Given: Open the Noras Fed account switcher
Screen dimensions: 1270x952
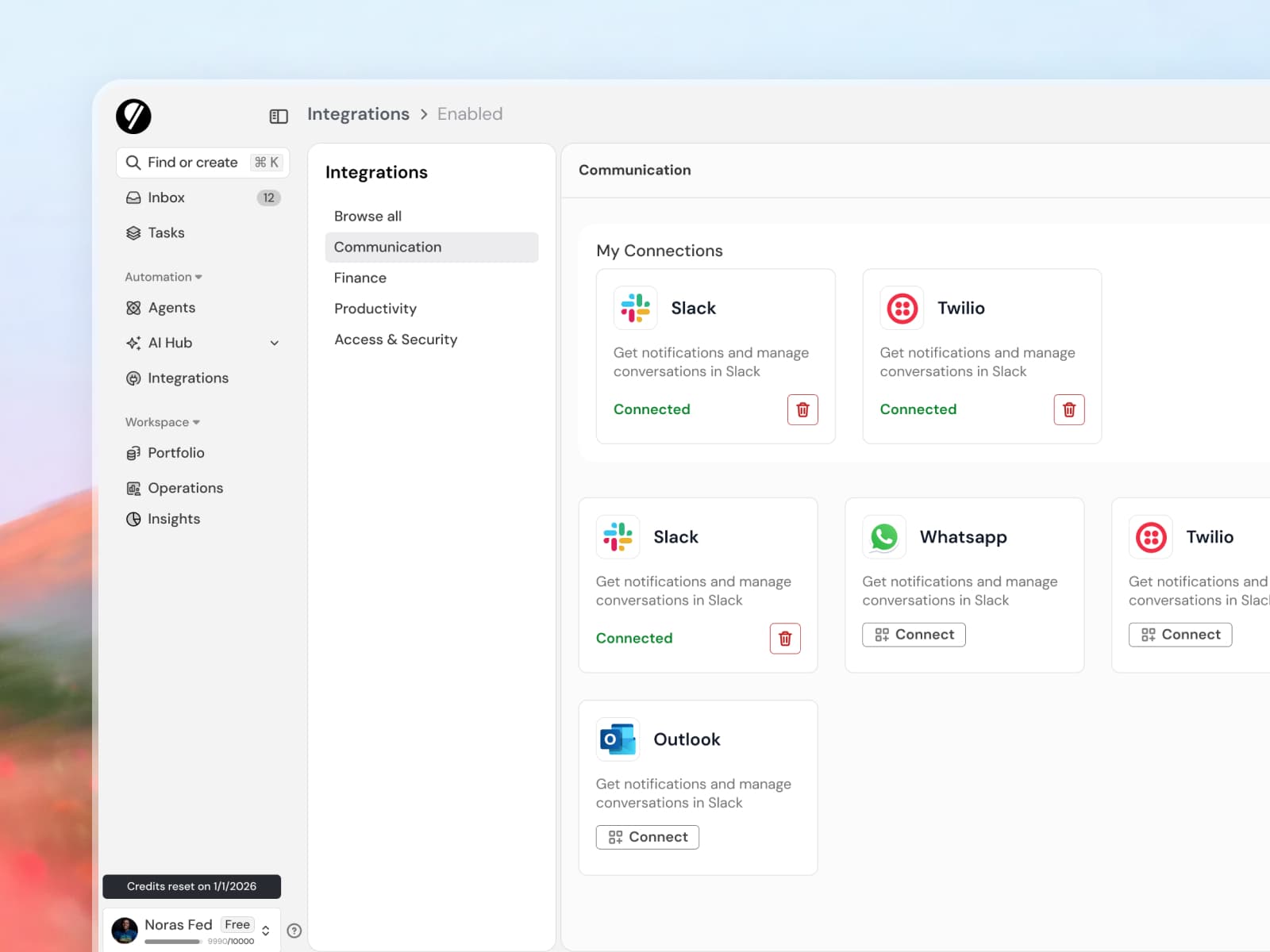Looking at the screenshot, I should click(265, 931).
